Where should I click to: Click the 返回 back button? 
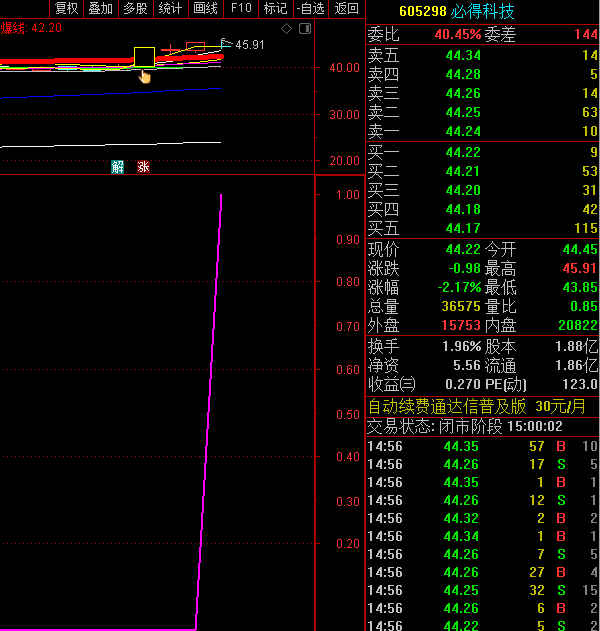click(x=346, y=9)
